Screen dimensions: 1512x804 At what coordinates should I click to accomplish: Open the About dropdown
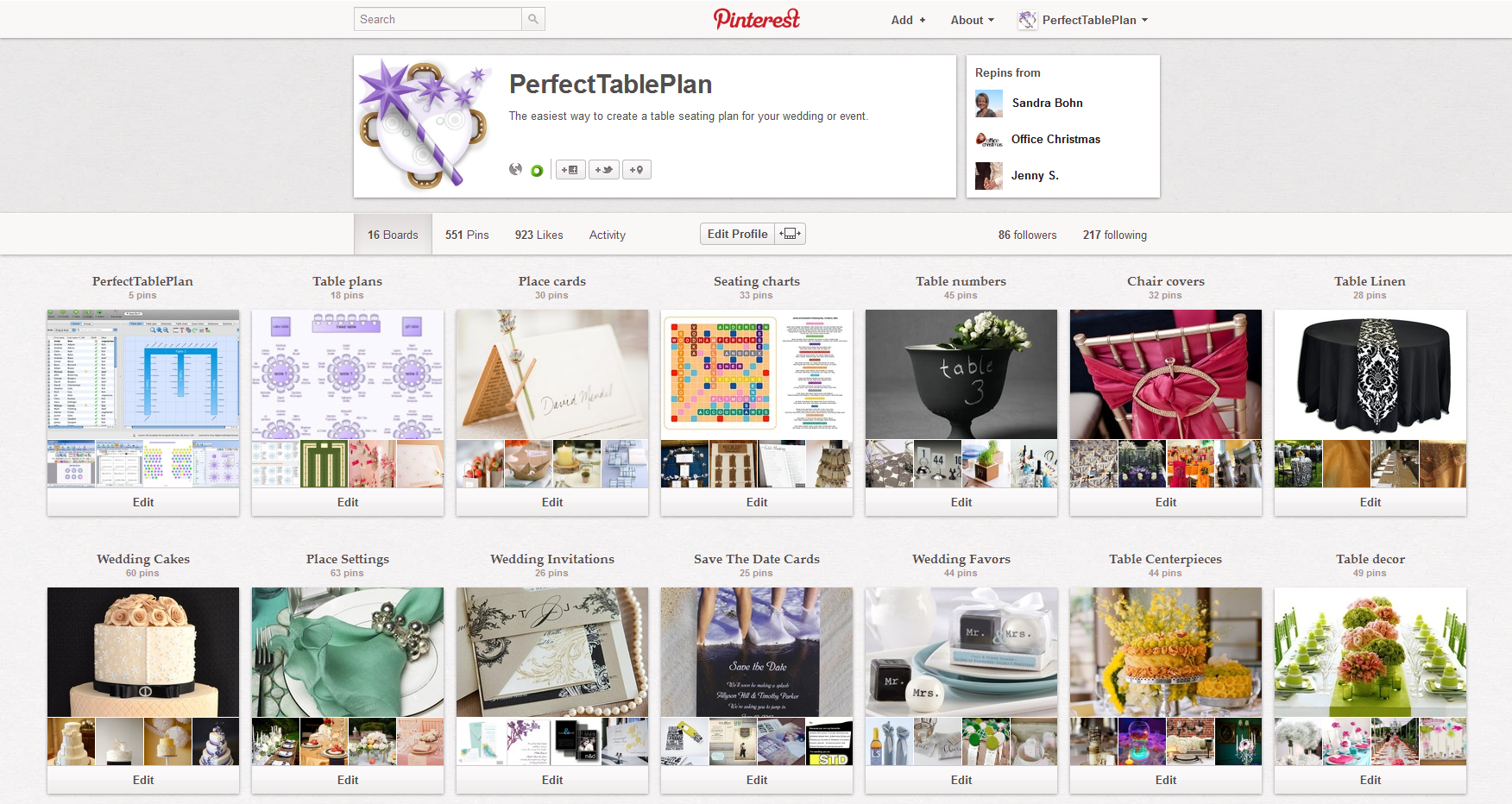coord(973,20)
